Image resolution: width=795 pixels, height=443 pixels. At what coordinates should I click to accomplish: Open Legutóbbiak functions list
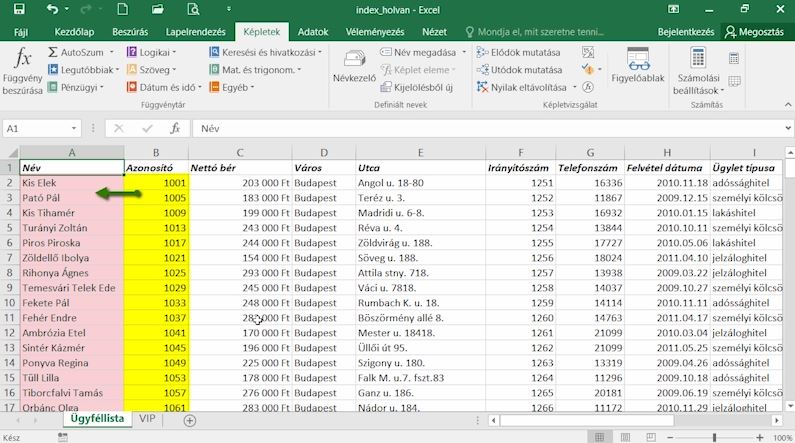pyautogui.click(x=84, y=70)
